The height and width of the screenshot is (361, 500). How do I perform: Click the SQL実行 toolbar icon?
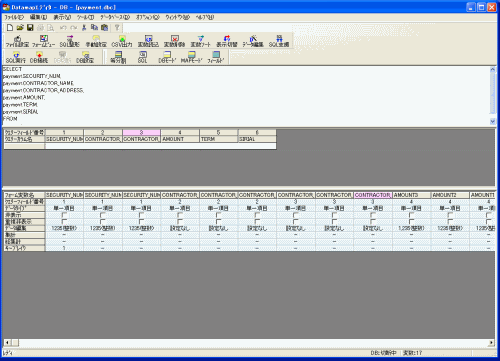[x=16, y=57]
